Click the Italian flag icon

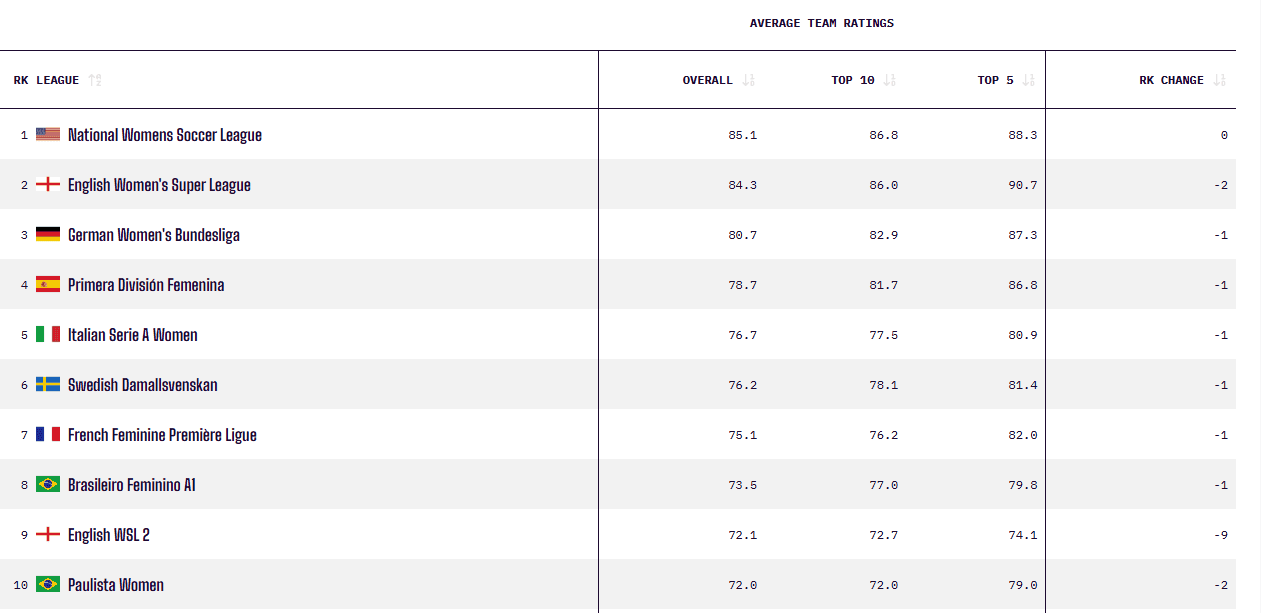[x=48, y=334]
